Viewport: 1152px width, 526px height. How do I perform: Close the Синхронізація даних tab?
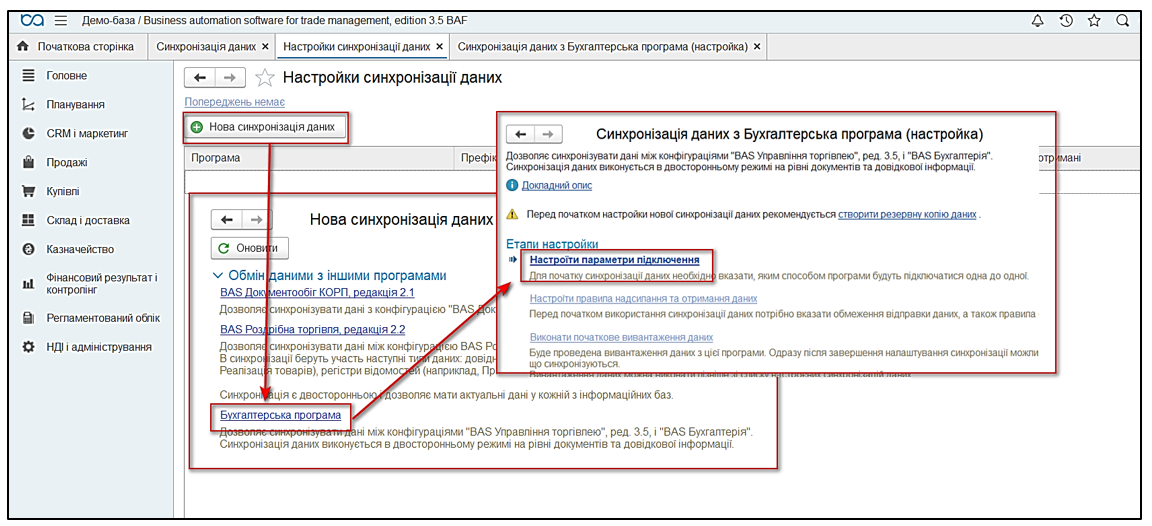click(x=265, y=46)
